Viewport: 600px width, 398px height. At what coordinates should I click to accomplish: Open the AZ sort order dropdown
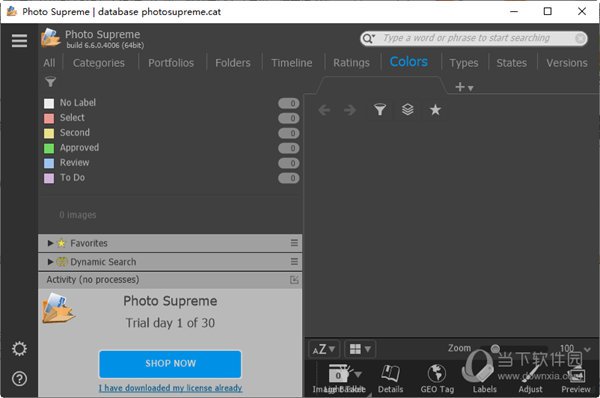coord(324,349)
